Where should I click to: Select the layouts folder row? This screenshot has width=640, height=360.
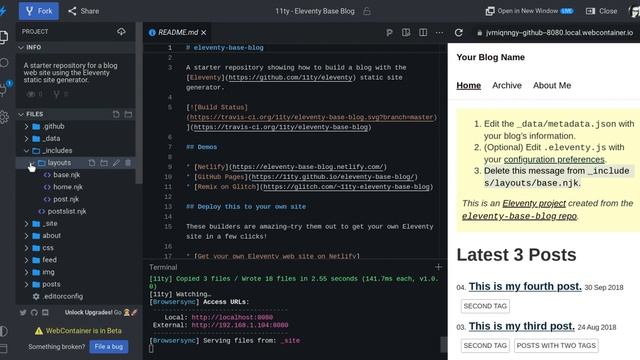click(76, 163)
